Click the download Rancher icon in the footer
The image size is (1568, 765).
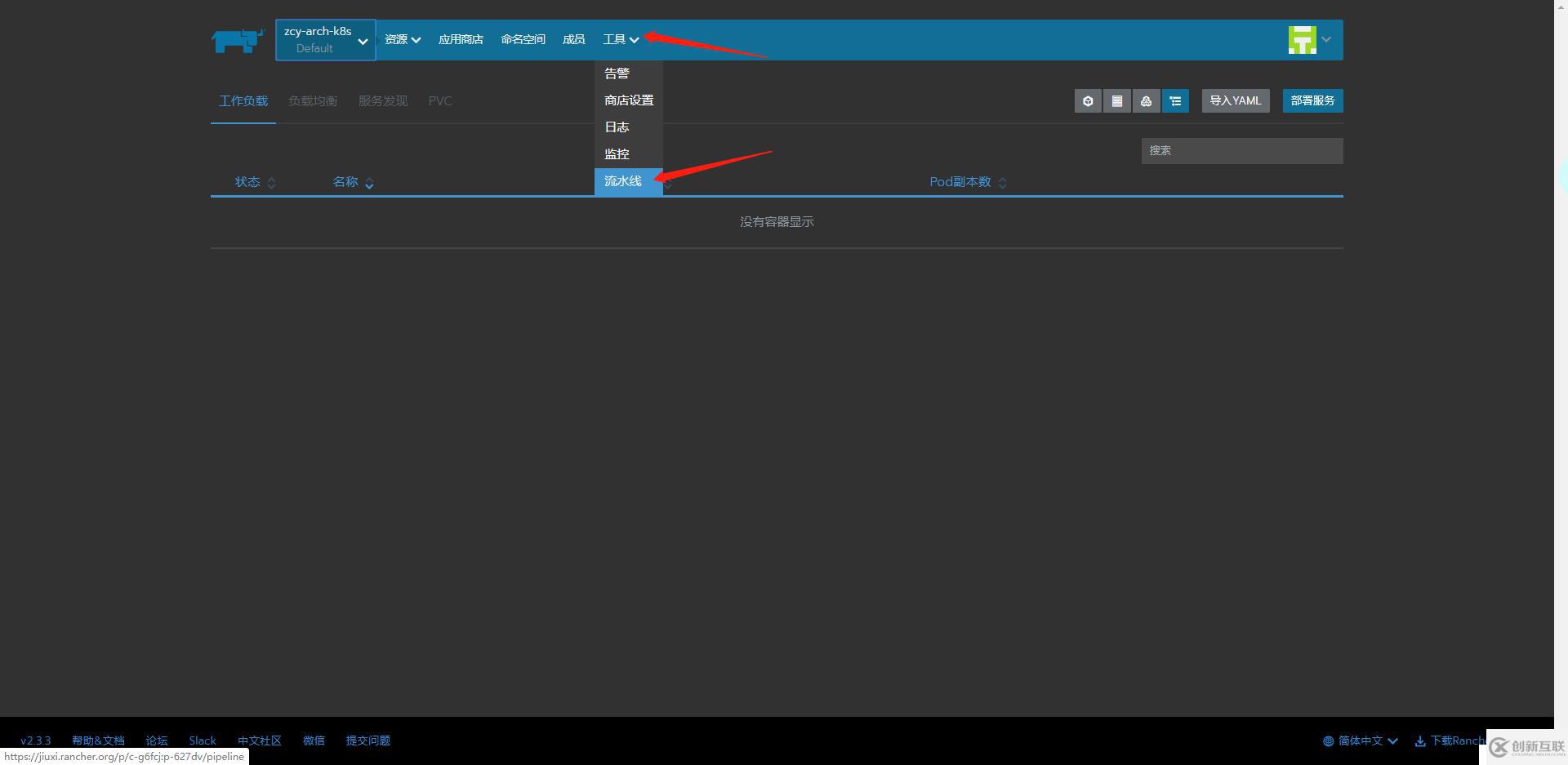(x=1421, y=741)
